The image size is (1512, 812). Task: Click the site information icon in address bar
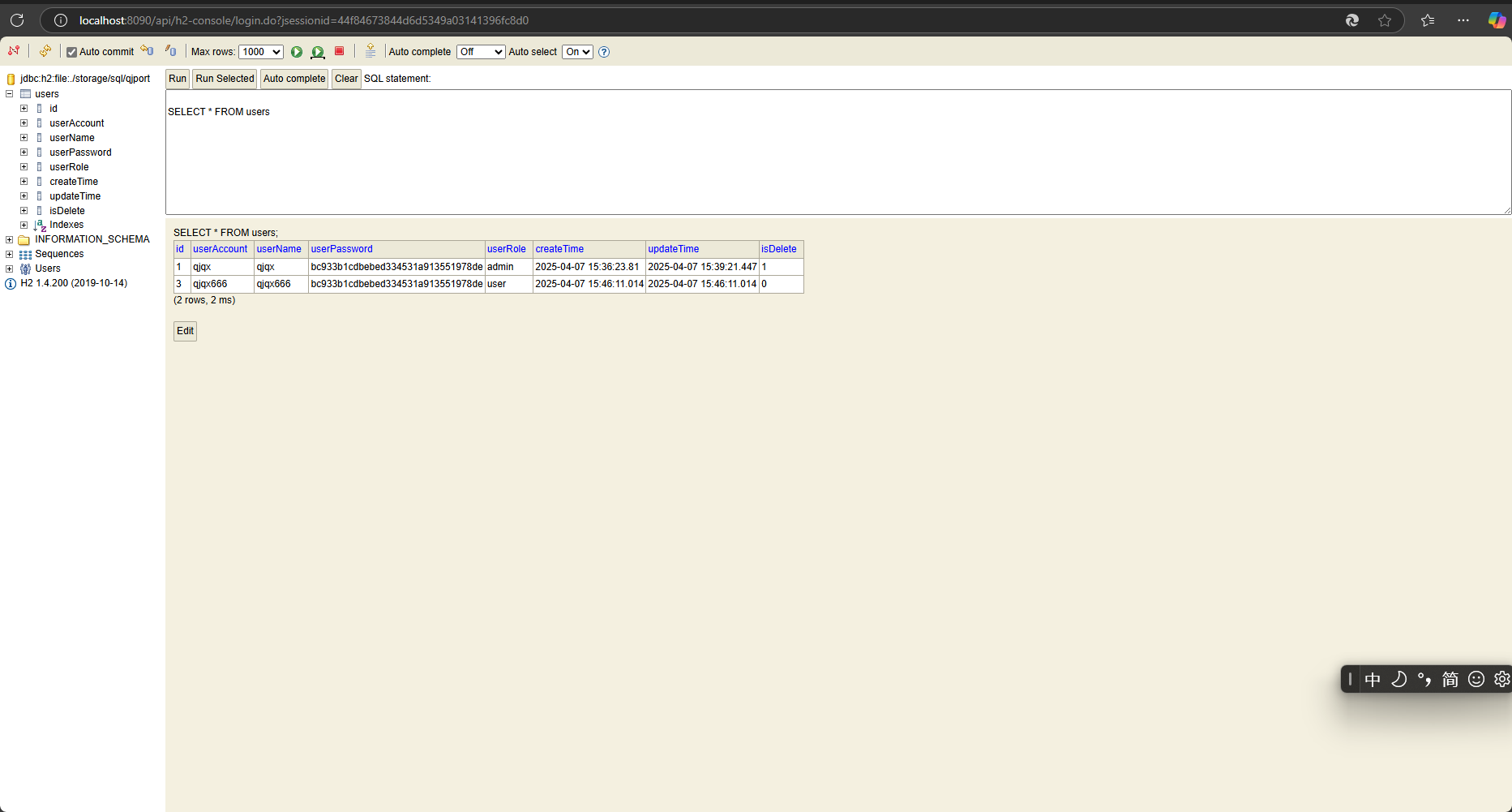61,20
